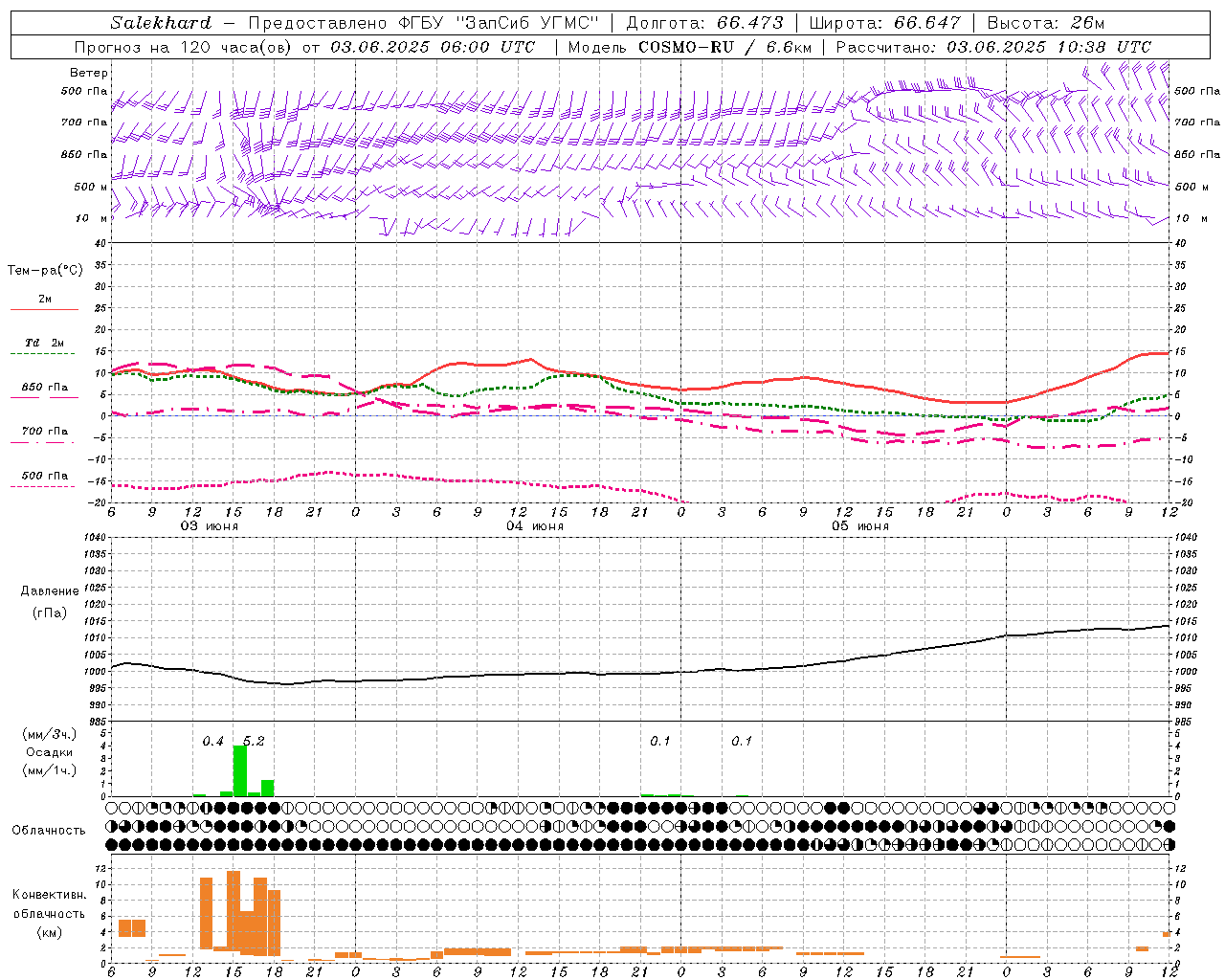The image size is (1225, 980).
Task: Click the (км) convective height unit label
Action: tap(49, 932)
